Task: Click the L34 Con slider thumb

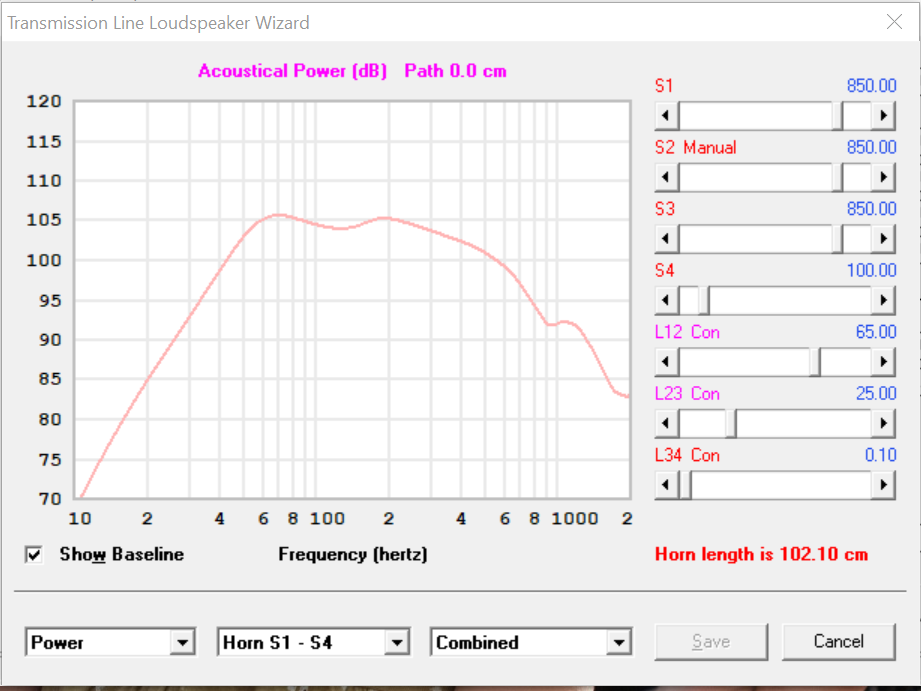Action: click(685, 485)
